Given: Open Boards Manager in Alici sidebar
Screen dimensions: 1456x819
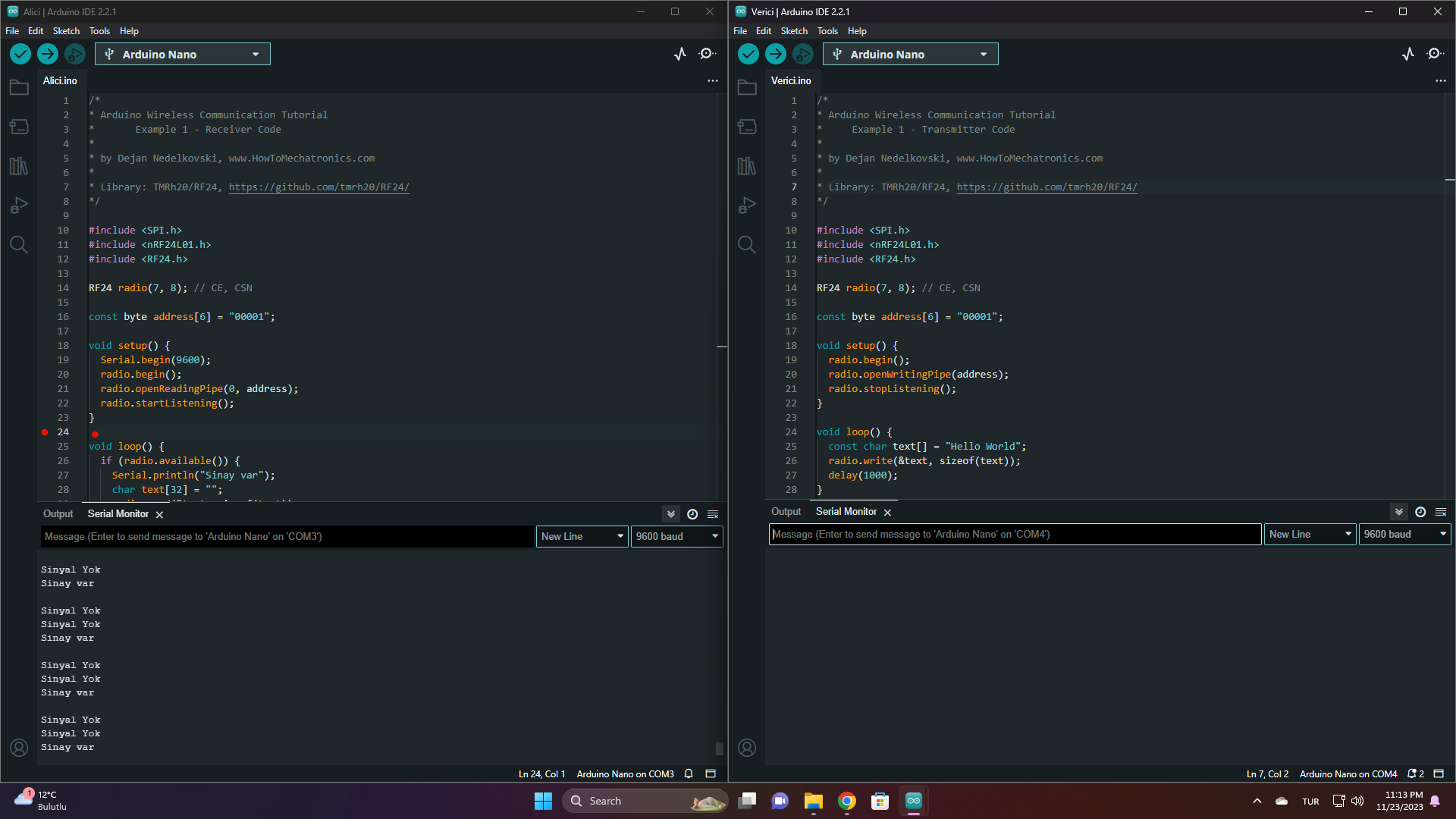Looking at the screenshot, I should [x=19, y=127].
